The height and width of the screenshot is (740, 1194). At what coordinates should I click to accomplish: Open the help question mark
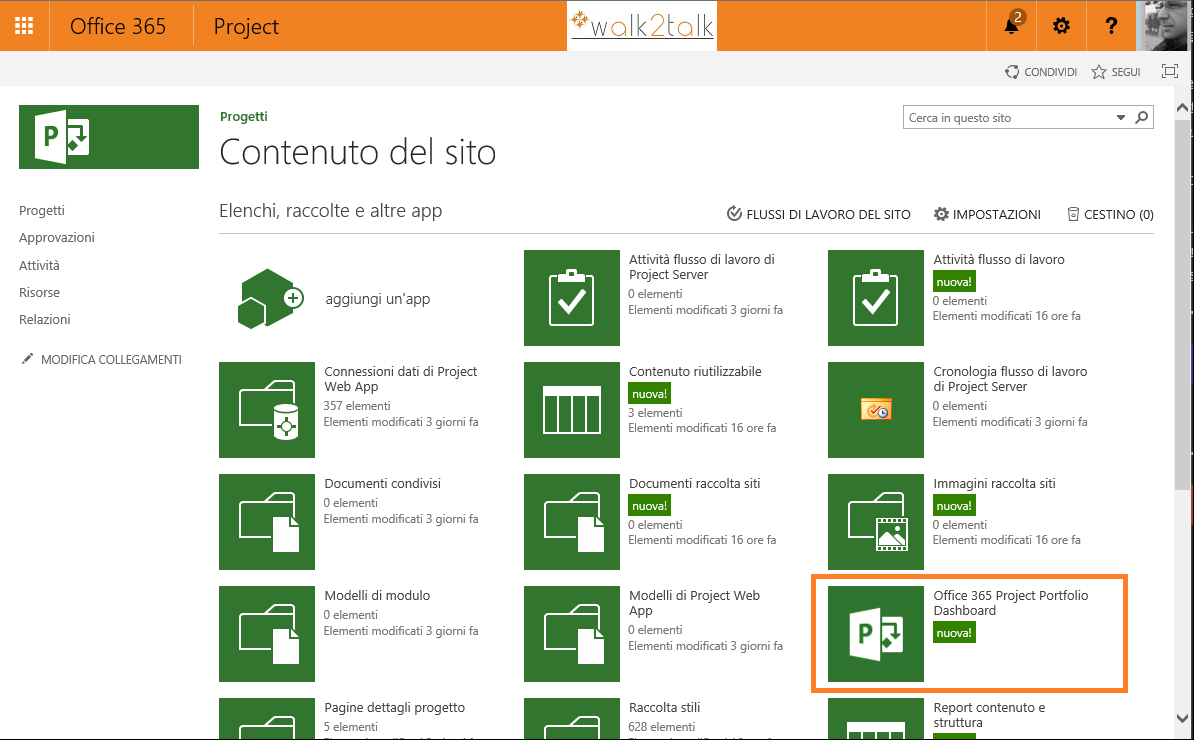[x=1111, y=26]
